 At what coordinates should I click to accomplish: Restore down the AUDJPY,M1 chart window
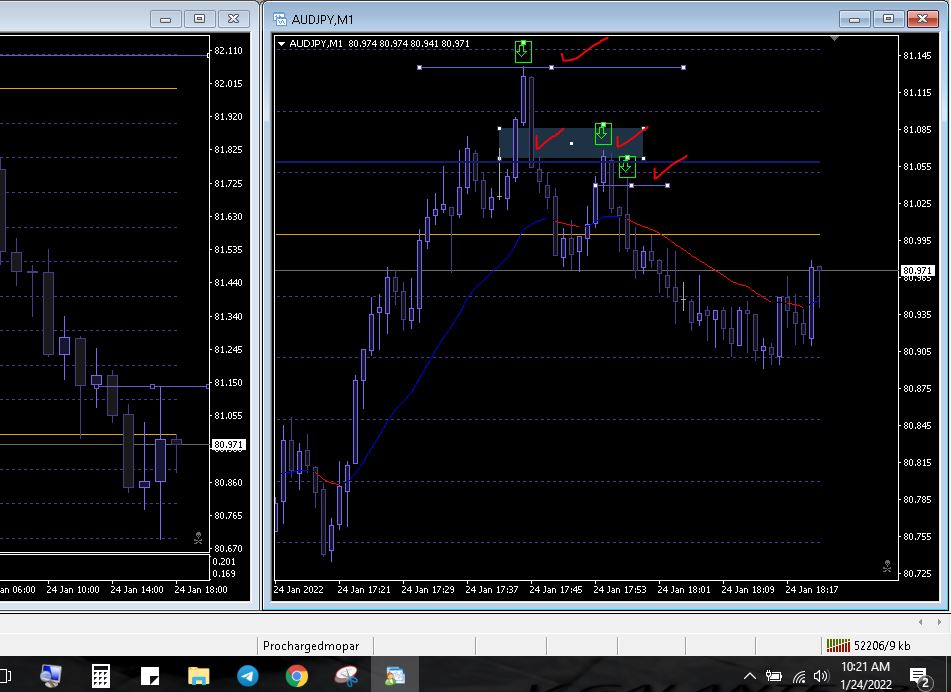(886, 18)
